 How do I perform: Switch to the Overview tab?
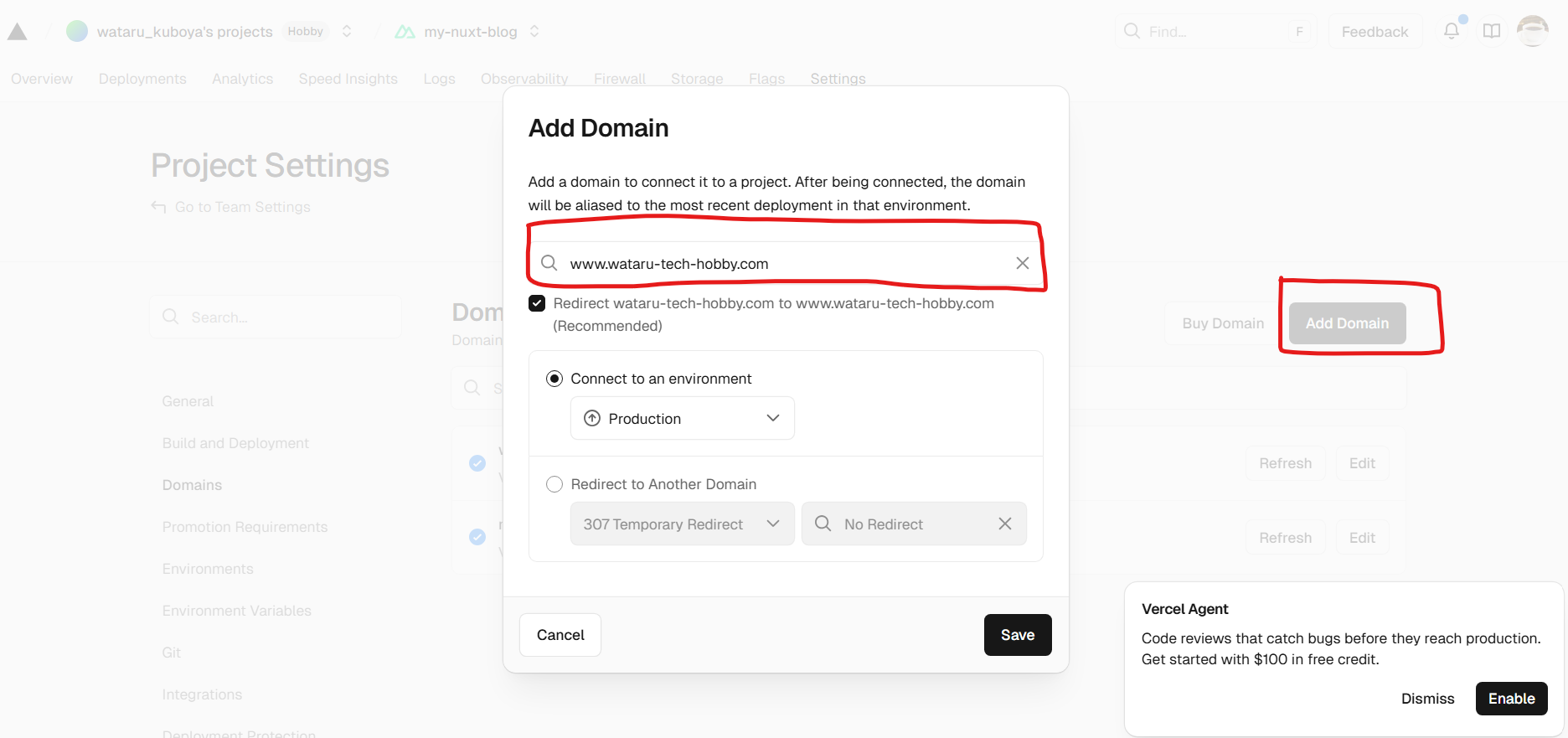[42, 79]
